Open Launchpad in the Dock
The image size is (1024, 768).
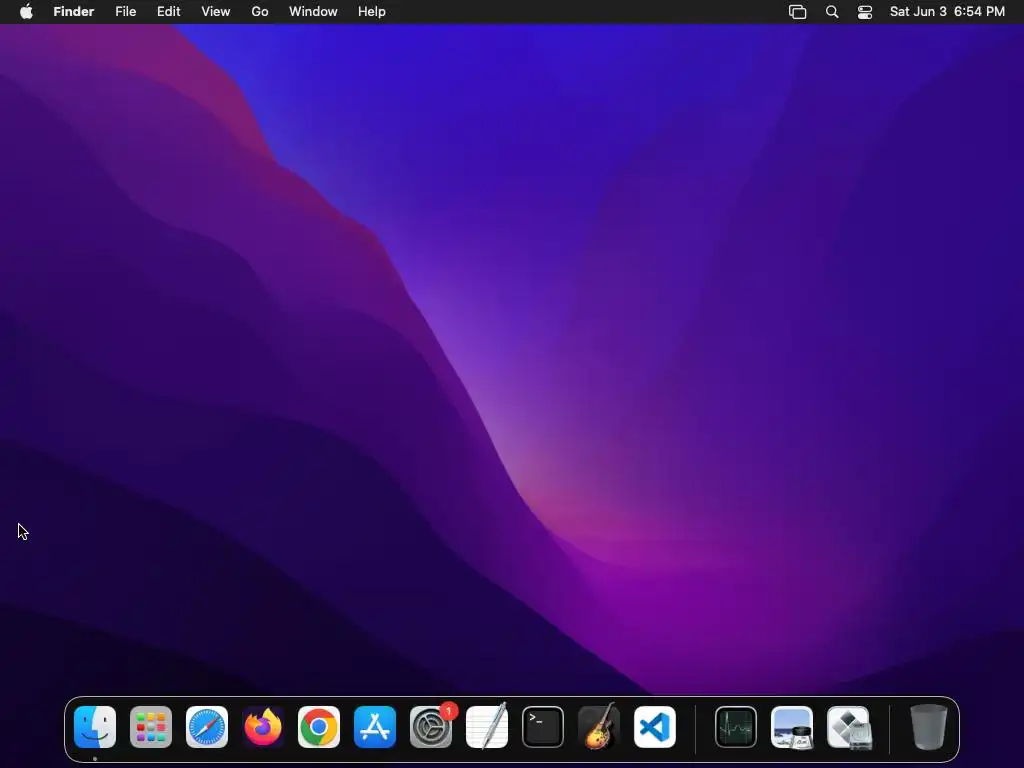coord(151,727)
